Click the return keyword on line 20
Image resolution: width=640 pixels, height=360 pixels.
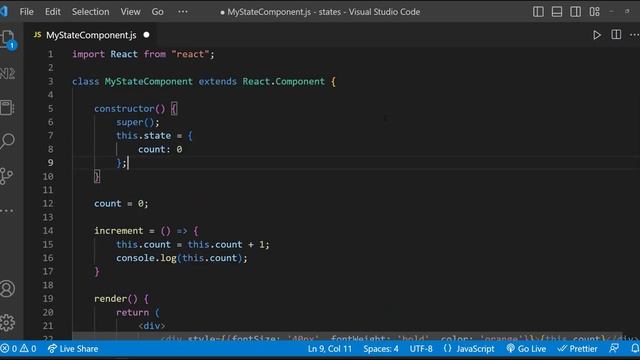tap(132, 312)
